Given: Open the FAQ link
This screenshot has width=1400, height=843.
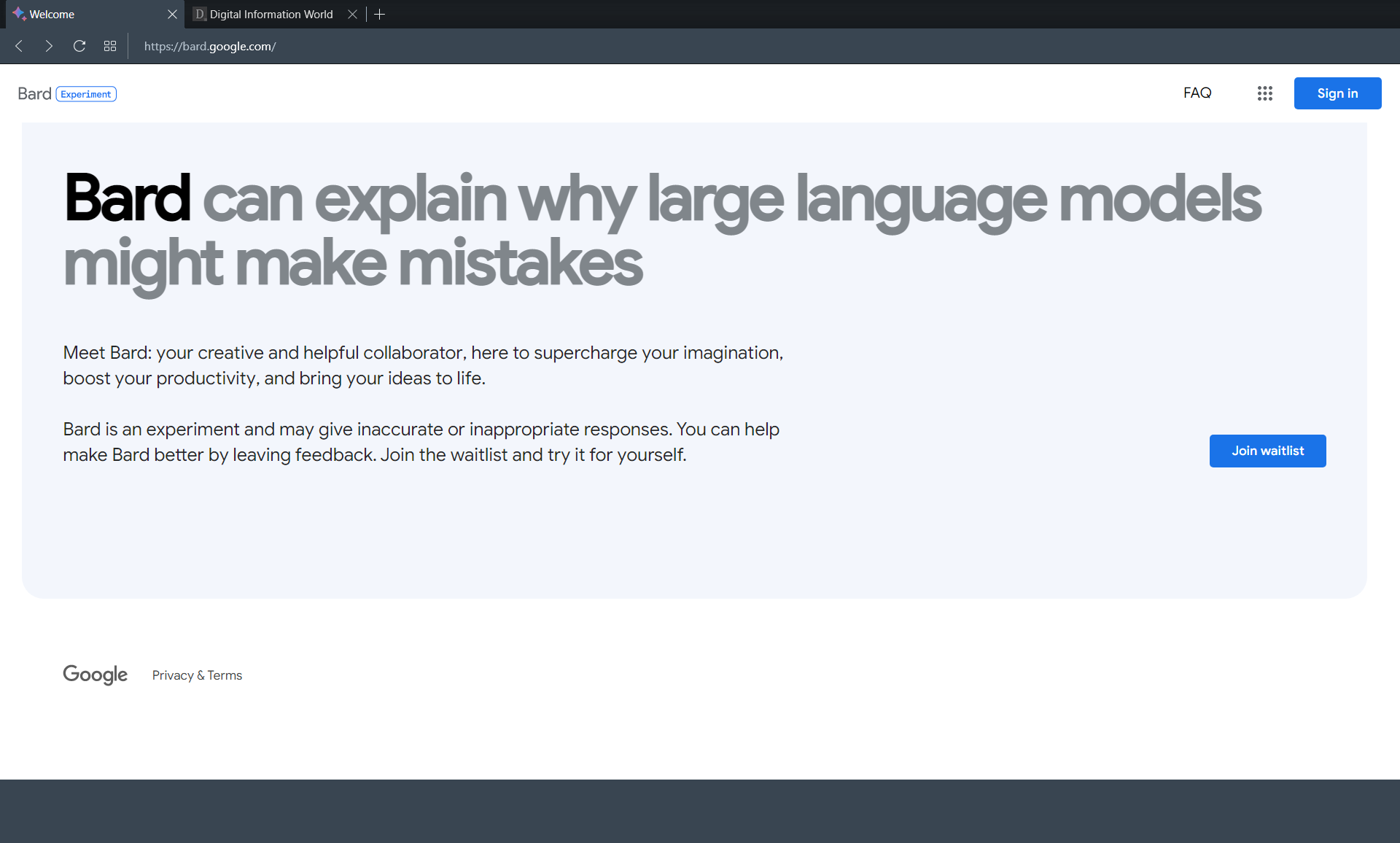Looking at the screenshot, I should (1197, 93).
